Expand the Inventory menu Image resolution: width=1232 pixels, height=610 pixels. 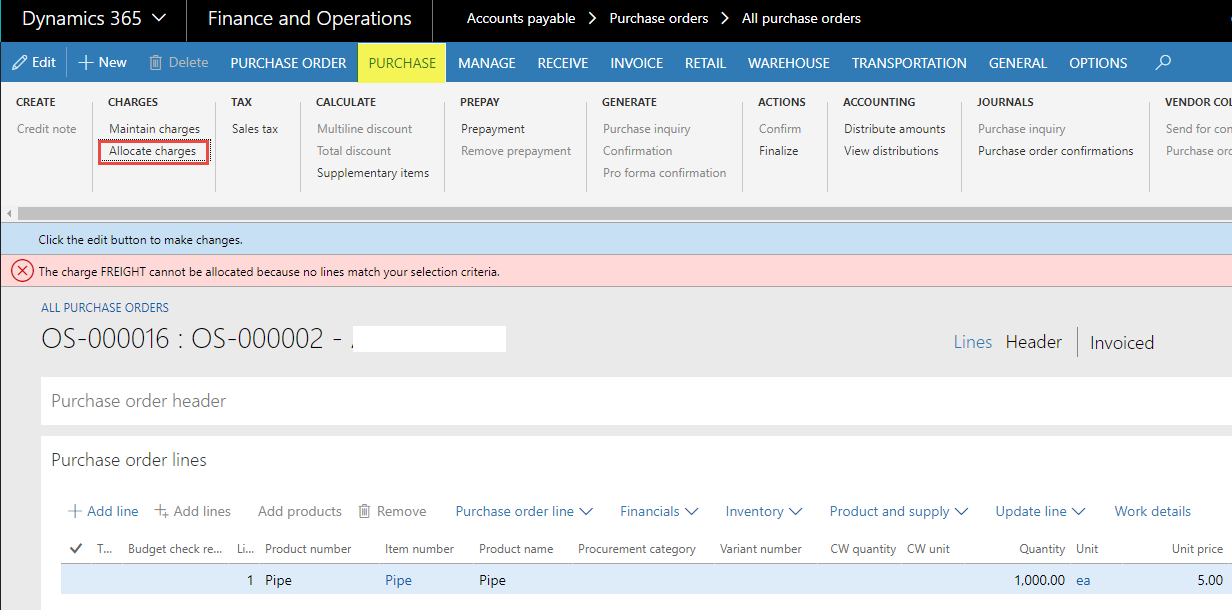[764, 511]
